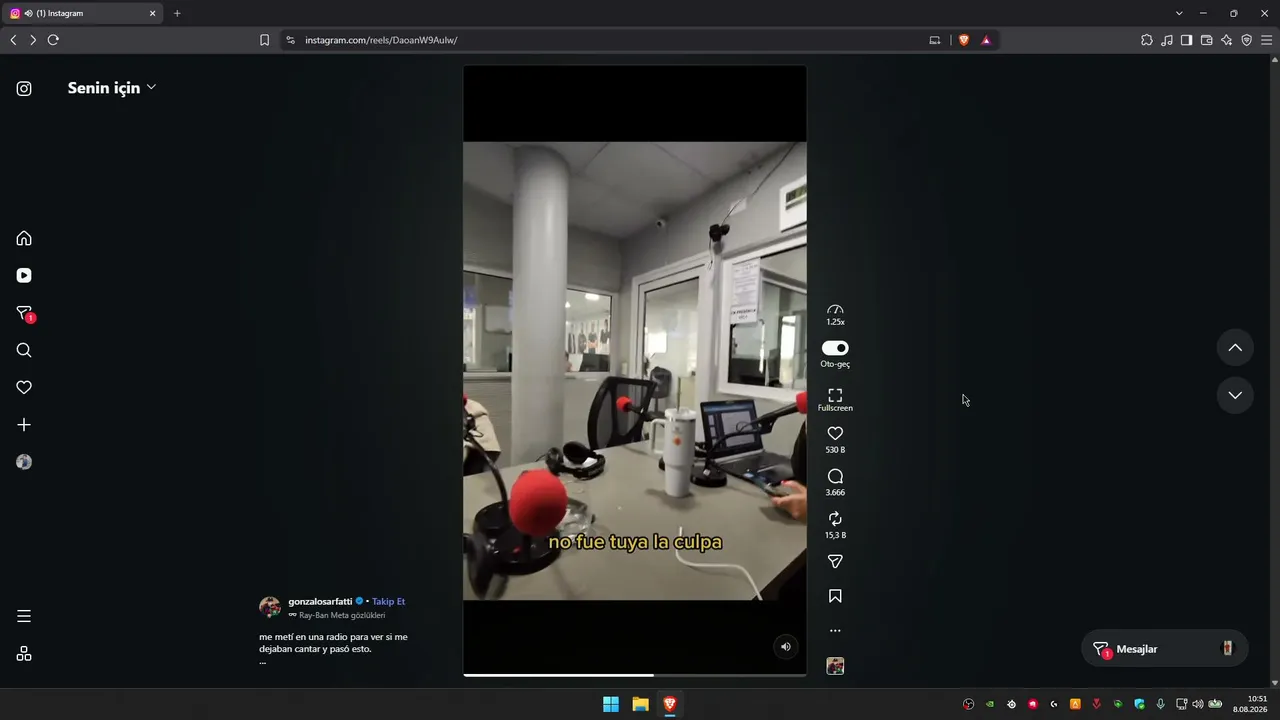Close the Instagram browser tab
This screenshot has width=1280, height=720.
153,13
